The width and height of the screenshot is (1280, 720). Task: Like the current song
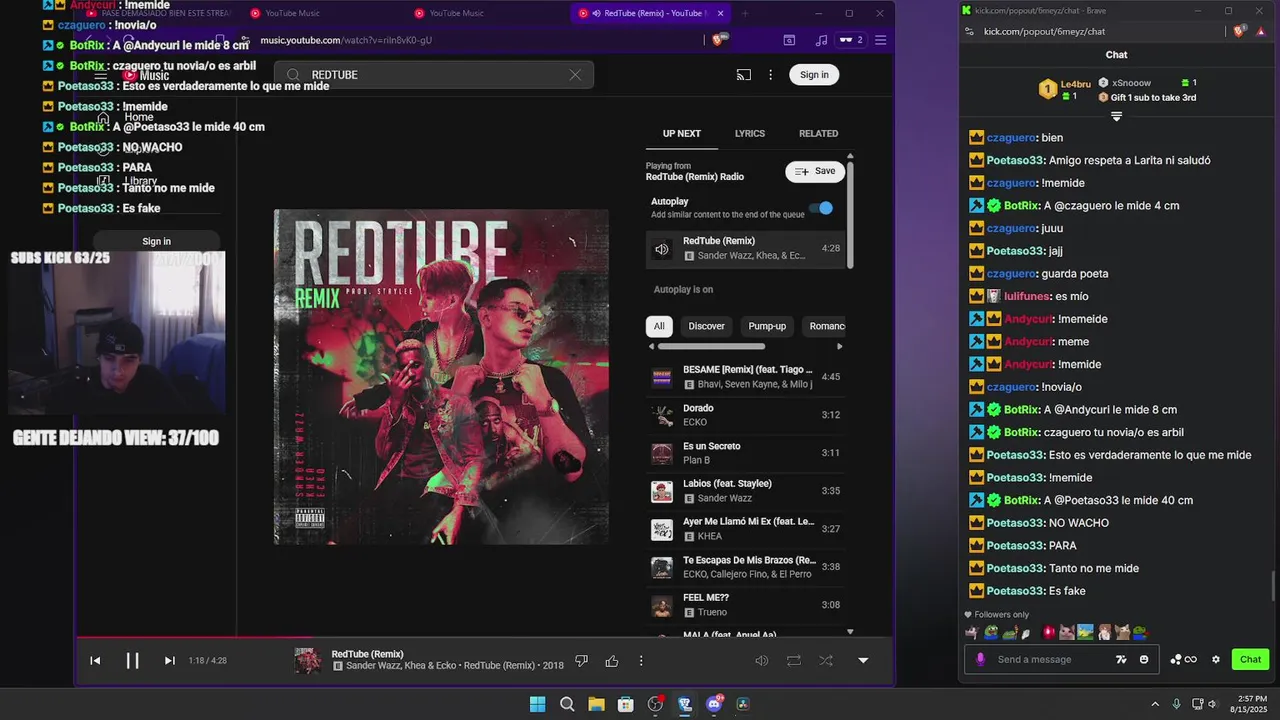click(x=612, y=661)
